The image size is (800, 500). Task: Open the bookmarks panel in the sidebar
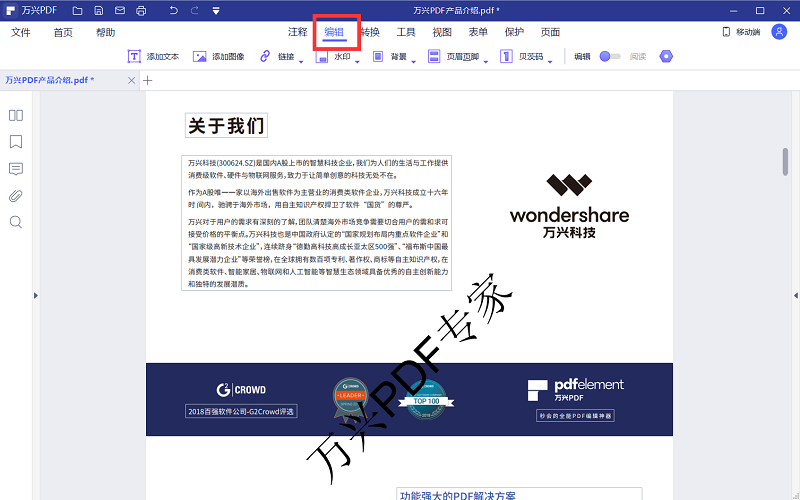[x=16, y=142]
